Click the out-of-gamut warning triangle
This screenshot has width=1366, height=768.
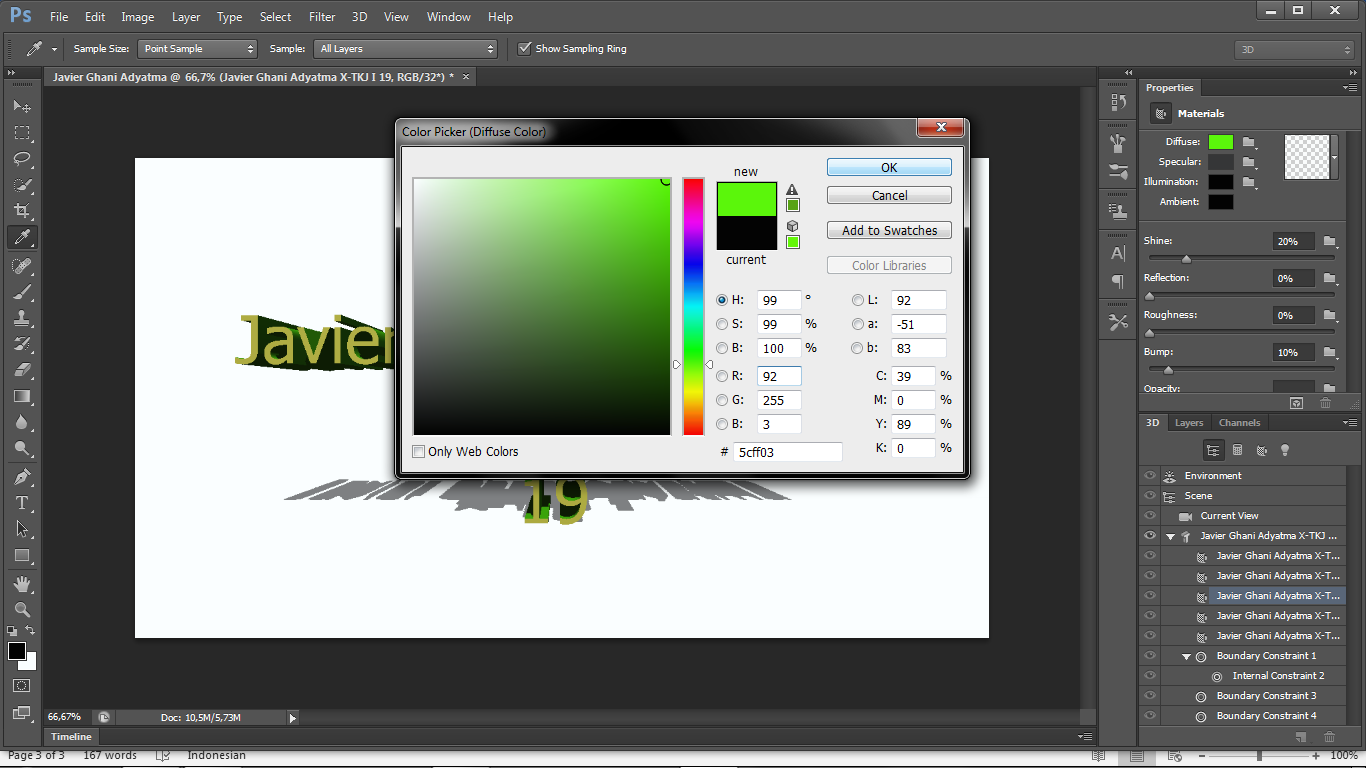point(792,189)
